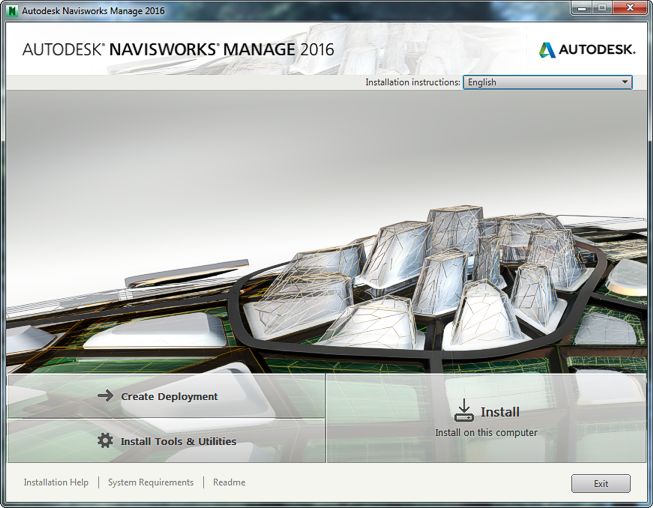Click 'Install on this computer' subtitle text
653x508 pixels.
click(486, 433)
